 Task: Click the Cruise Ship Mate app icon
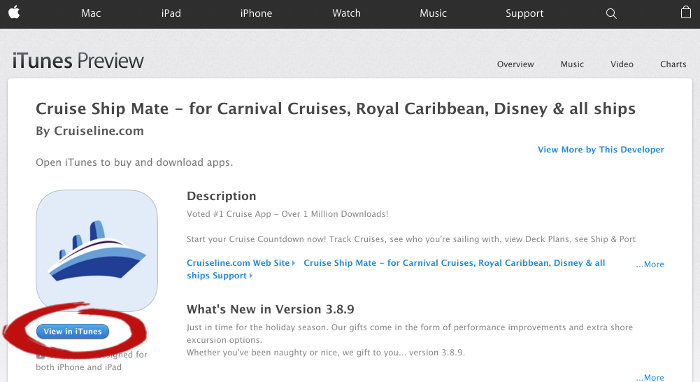pyautogui.click(x=96, y=250)
